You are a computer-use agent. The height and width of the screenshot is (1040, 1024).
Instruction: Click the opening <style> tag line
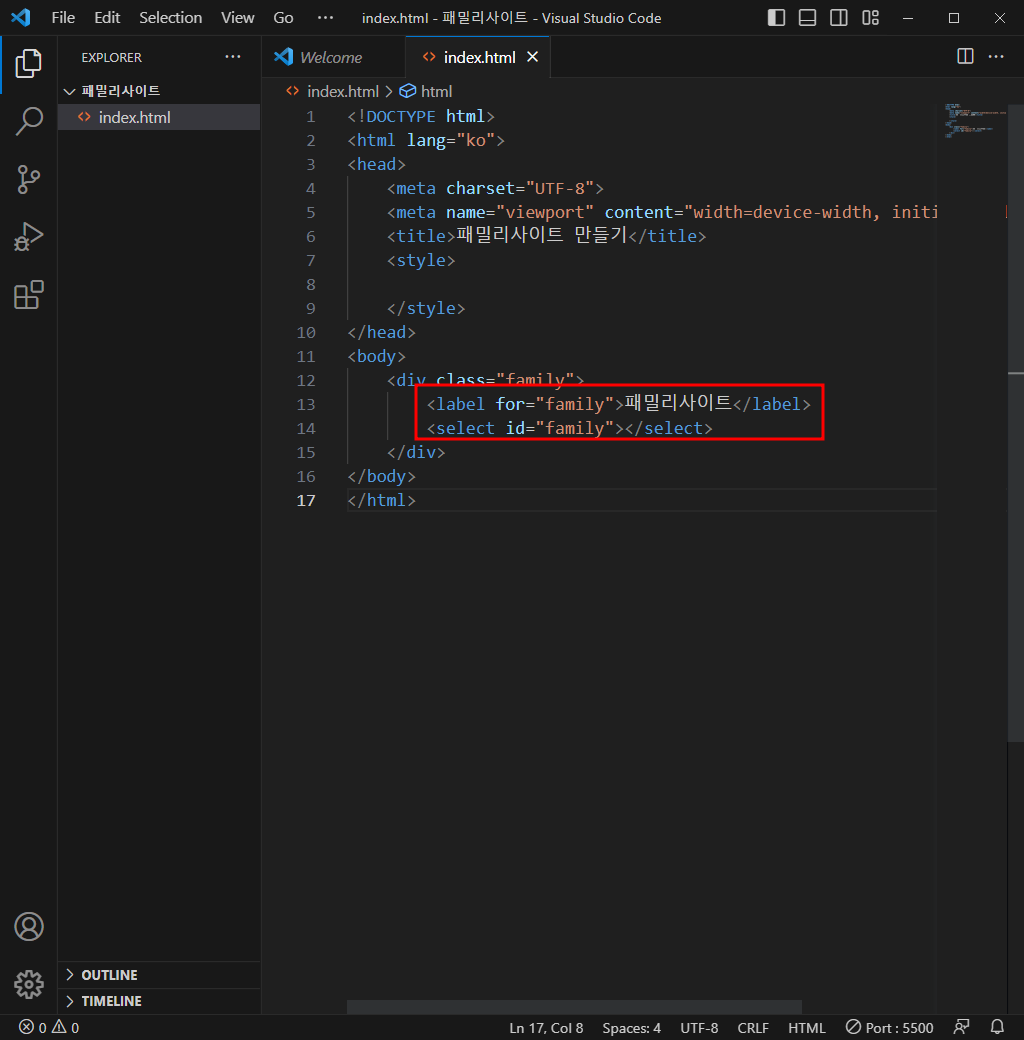click(x=421, y=261)
